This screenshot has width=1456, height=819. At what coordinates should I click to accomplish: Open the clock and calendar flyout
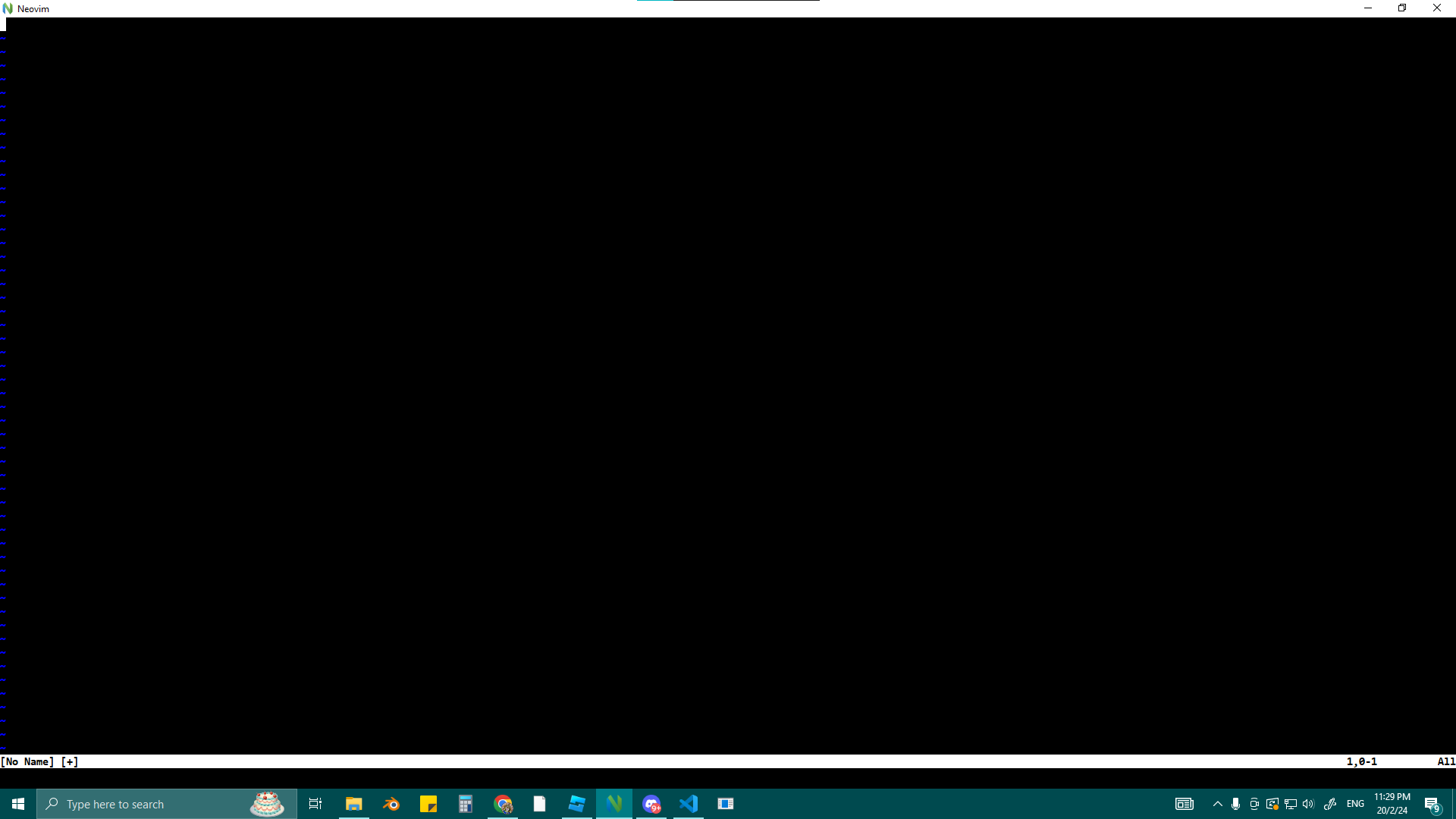1392,804
